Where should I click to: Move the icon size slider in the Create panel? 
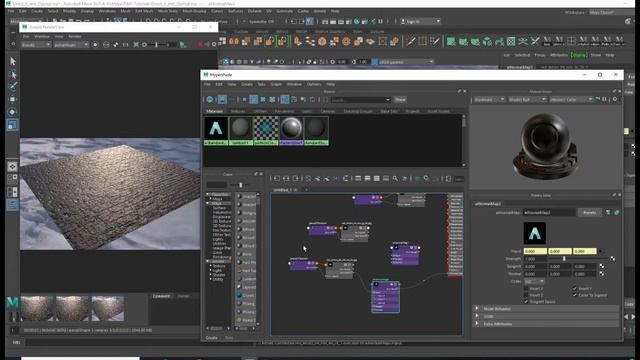point(241,185)
